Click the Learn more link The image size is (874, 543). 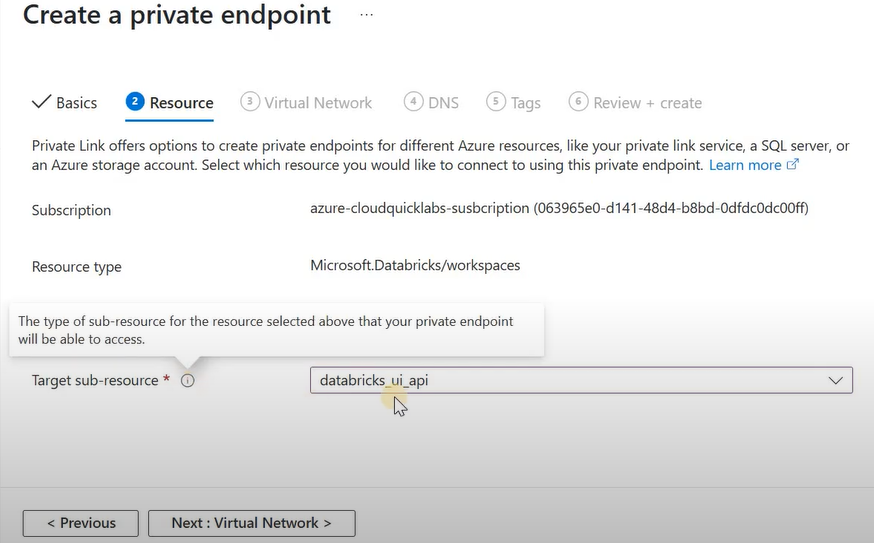(745, 165)
